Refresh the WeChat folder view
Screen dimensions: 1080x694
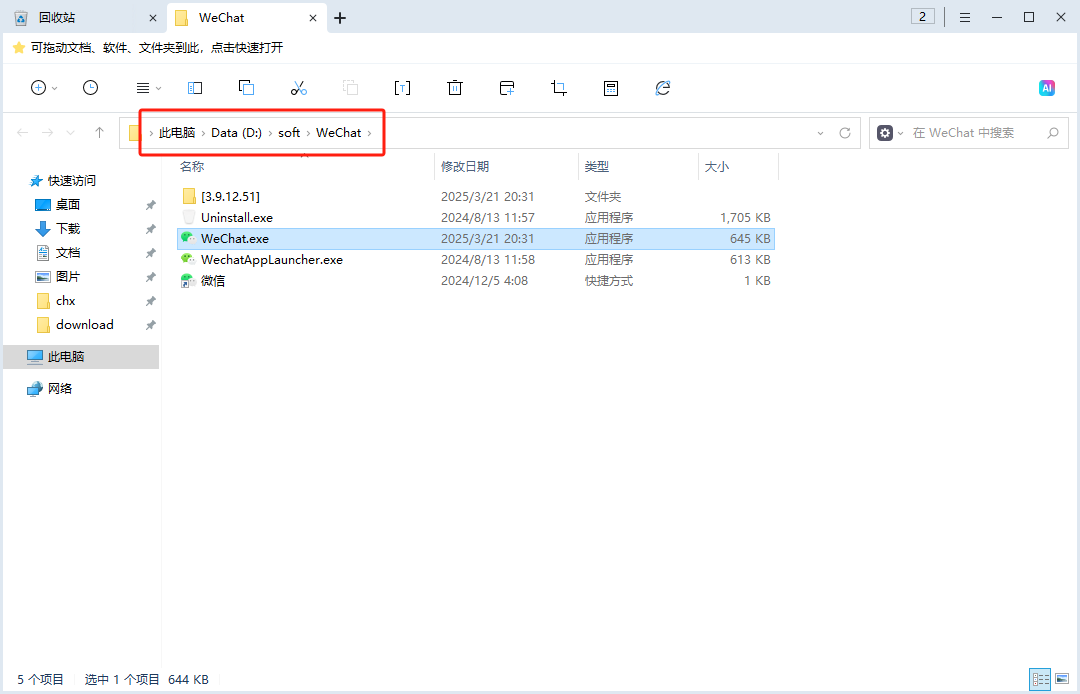[x=845, y=133]
